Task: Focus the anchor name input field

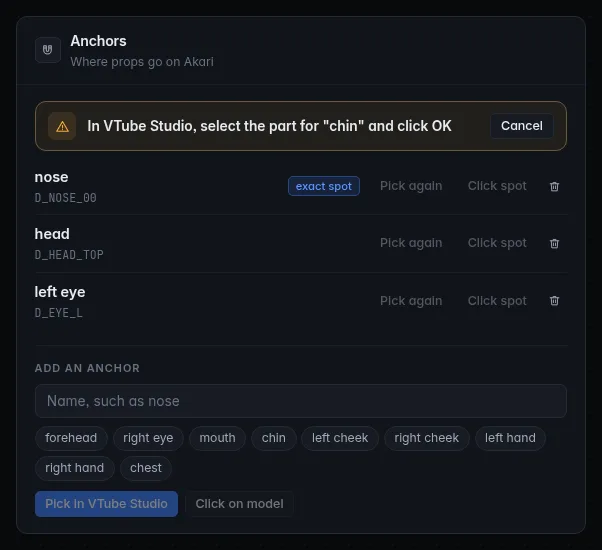Action: [301, 401]
